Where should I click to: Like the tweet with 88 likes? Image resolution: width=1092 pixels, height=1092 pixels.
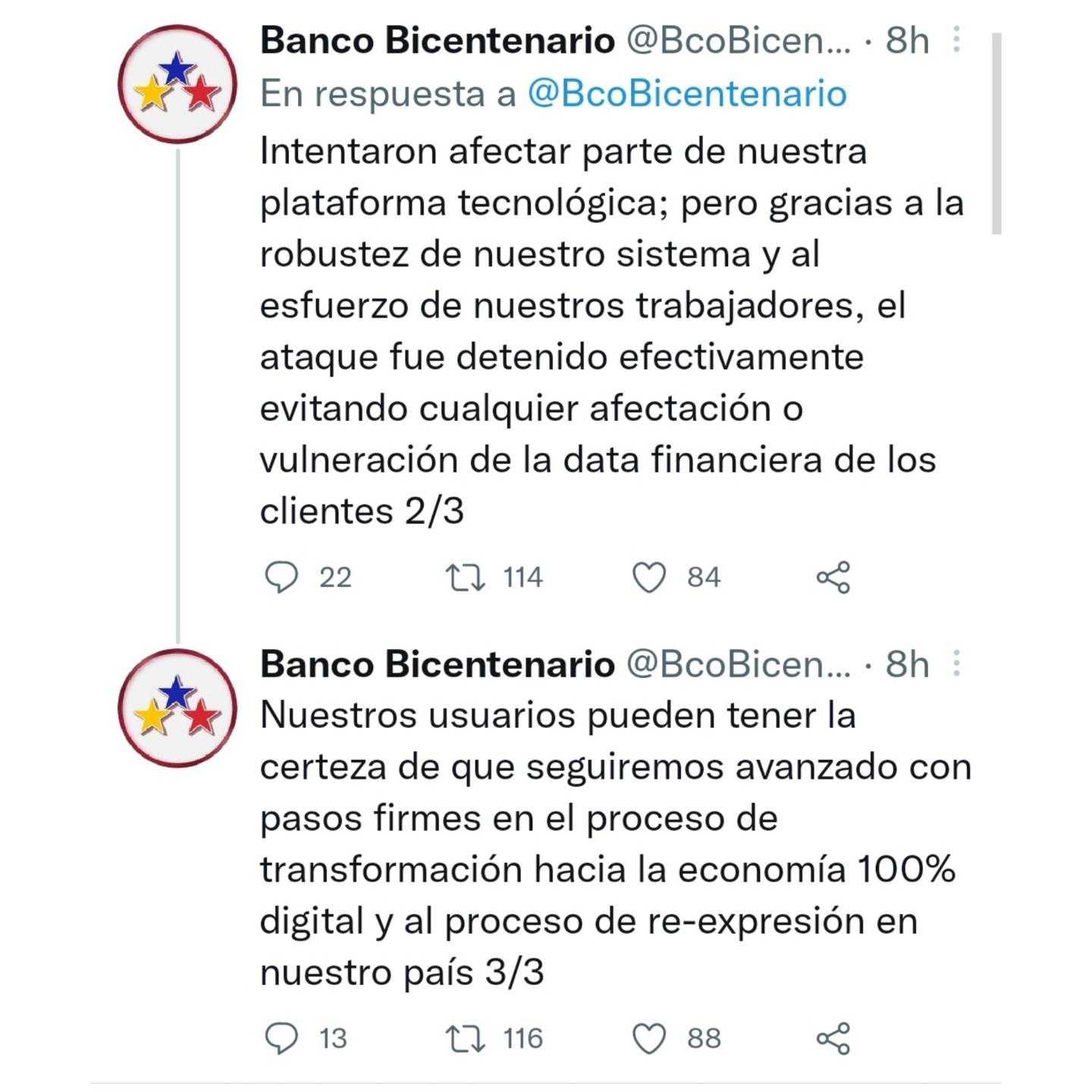click(649, 1038)
